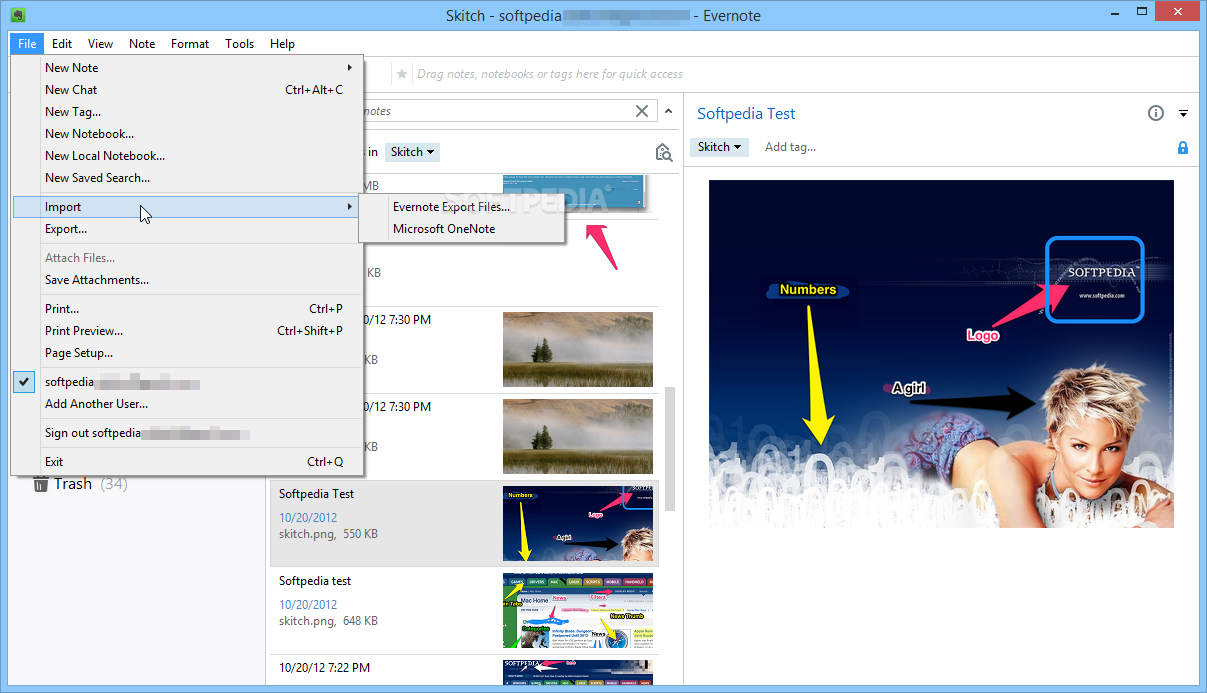The height and width of the screenshot is (693, 1207).
Task: Click the note list vertical scrollbar
Action: click(669, 448)
